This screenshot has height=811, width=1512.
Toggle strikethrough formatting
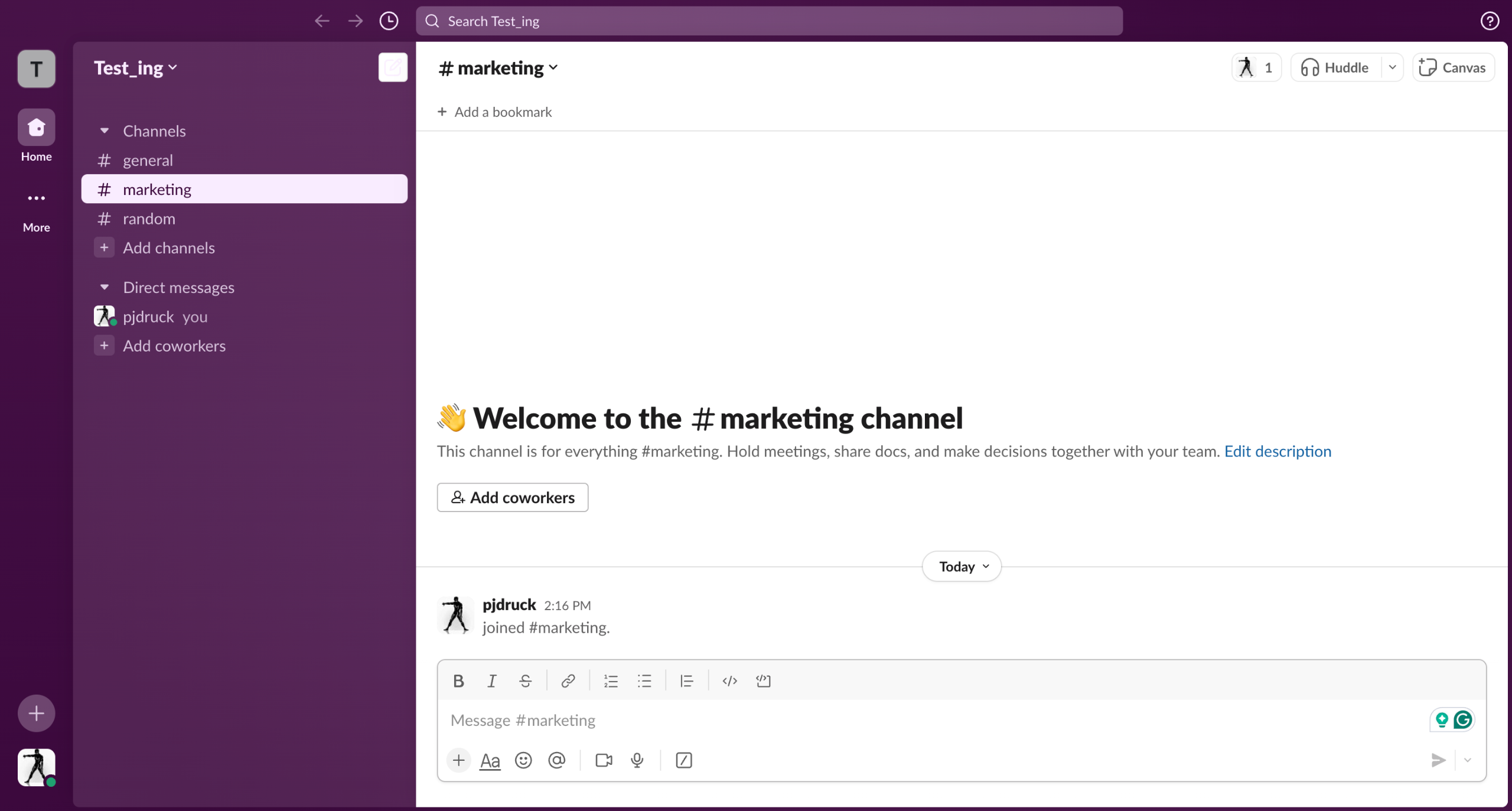tap(525, 681)
